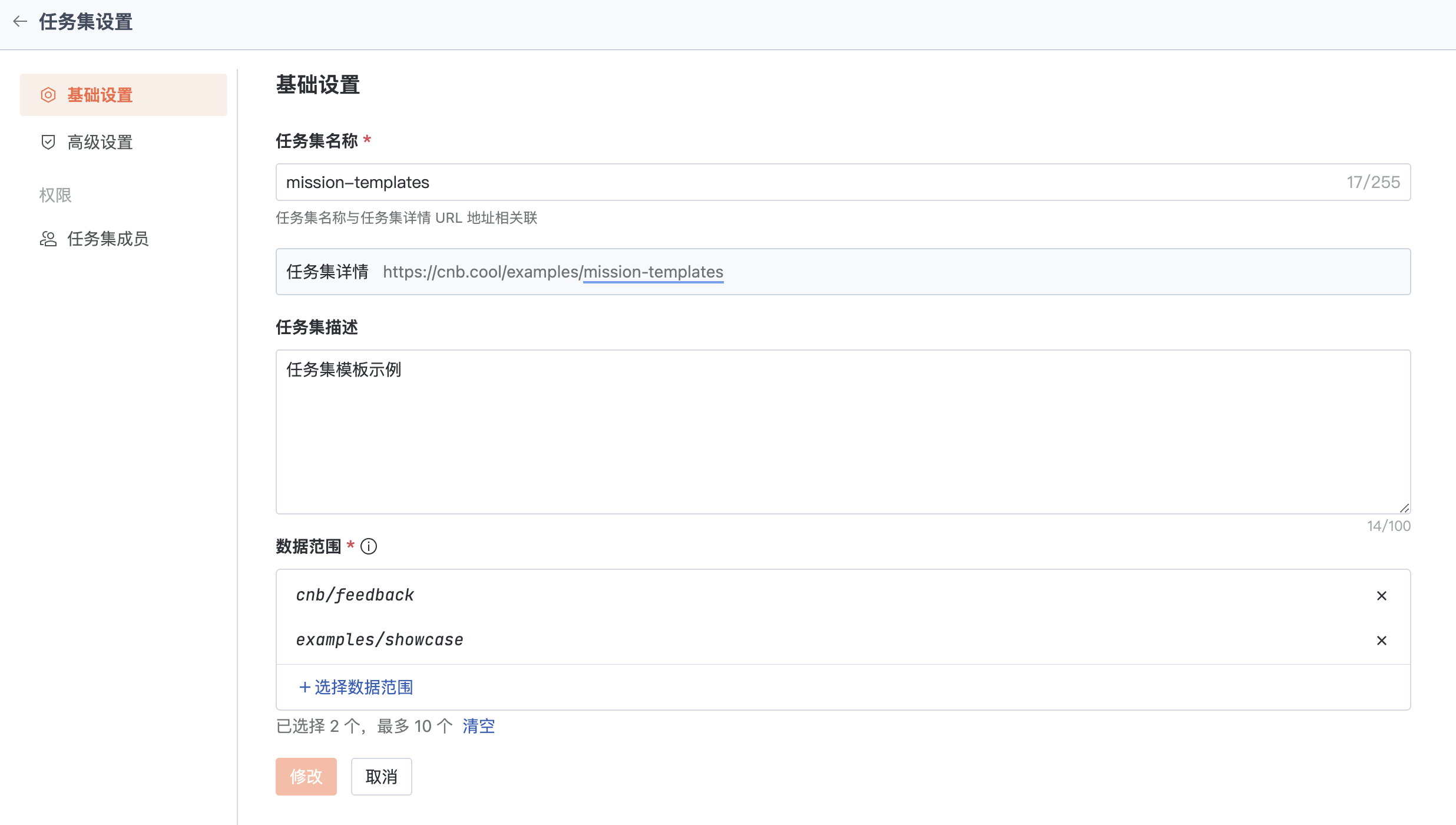Remove examples/showcase with its X icon
1456x825 pixels.
(1381, 641)
